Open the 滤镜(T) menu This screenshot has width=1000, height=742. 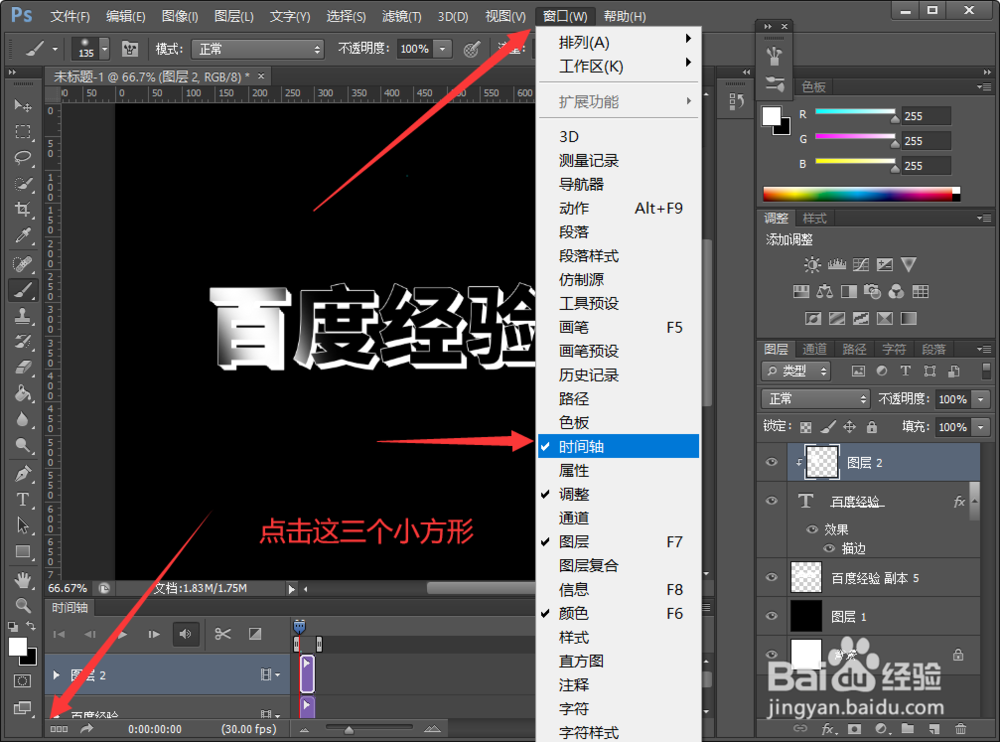[x=401, y=16]
